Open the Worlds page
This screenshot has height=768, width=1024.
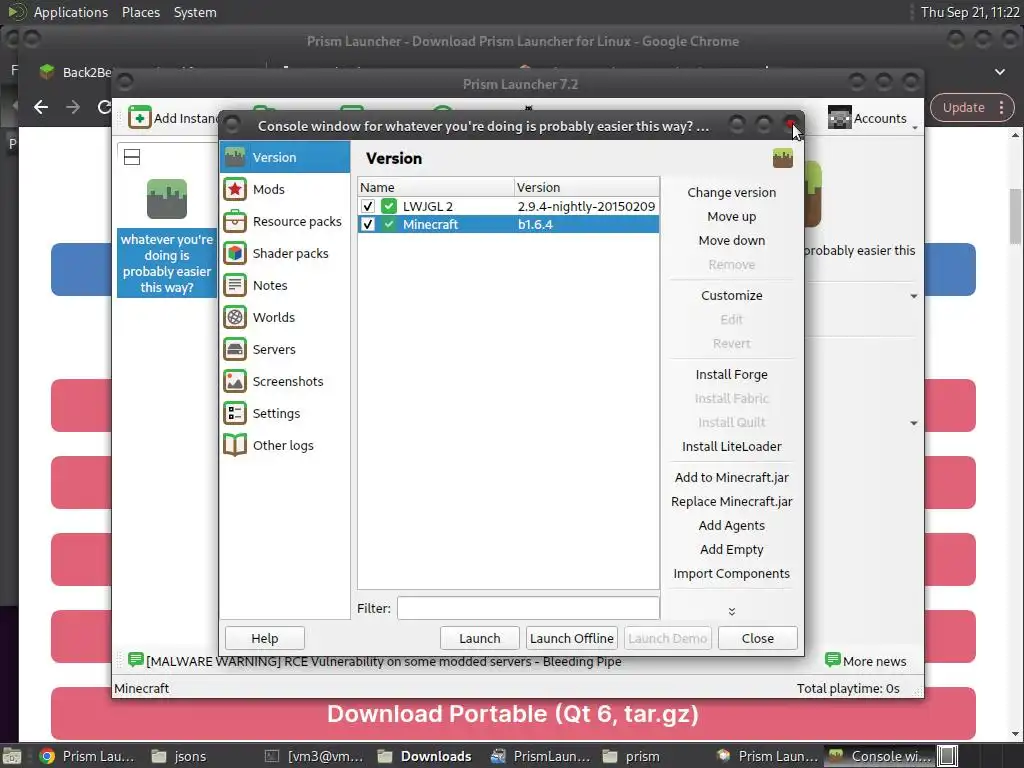tap(285, 317)
